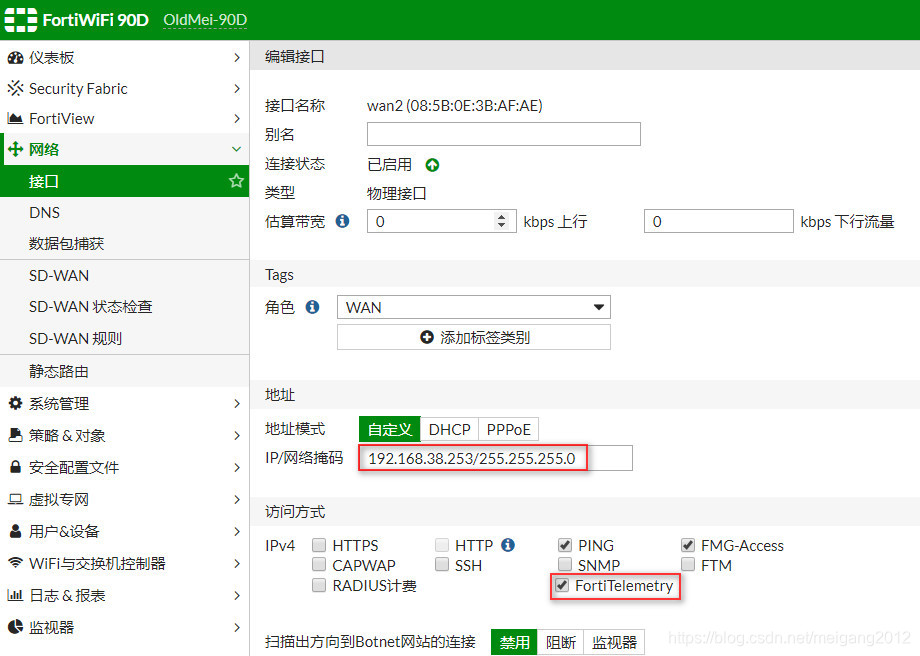The image size is (920, 656).
Task: Expand the 仪表板 menu chevron
Action: 236,58
